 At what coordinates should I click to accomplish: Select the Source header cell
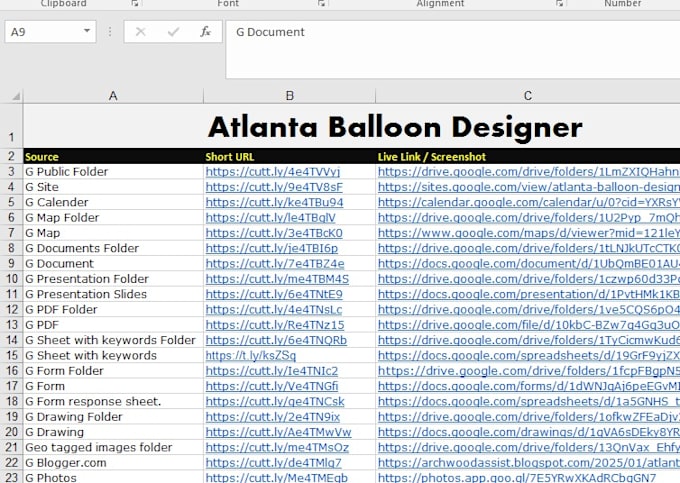(x=113, y=157)
